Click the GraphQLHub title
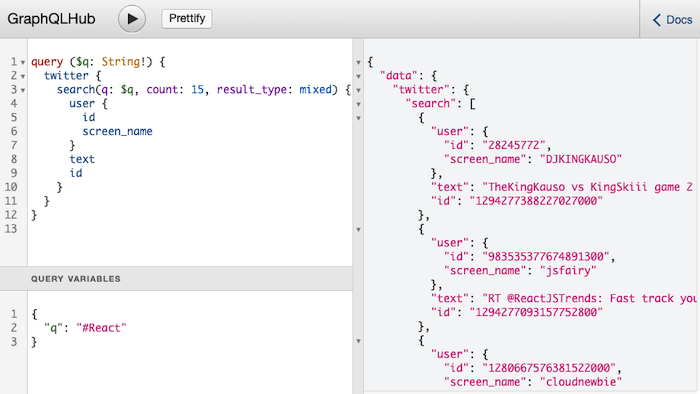The width and height of the screenshot is (700, 394). coord(51,19)
